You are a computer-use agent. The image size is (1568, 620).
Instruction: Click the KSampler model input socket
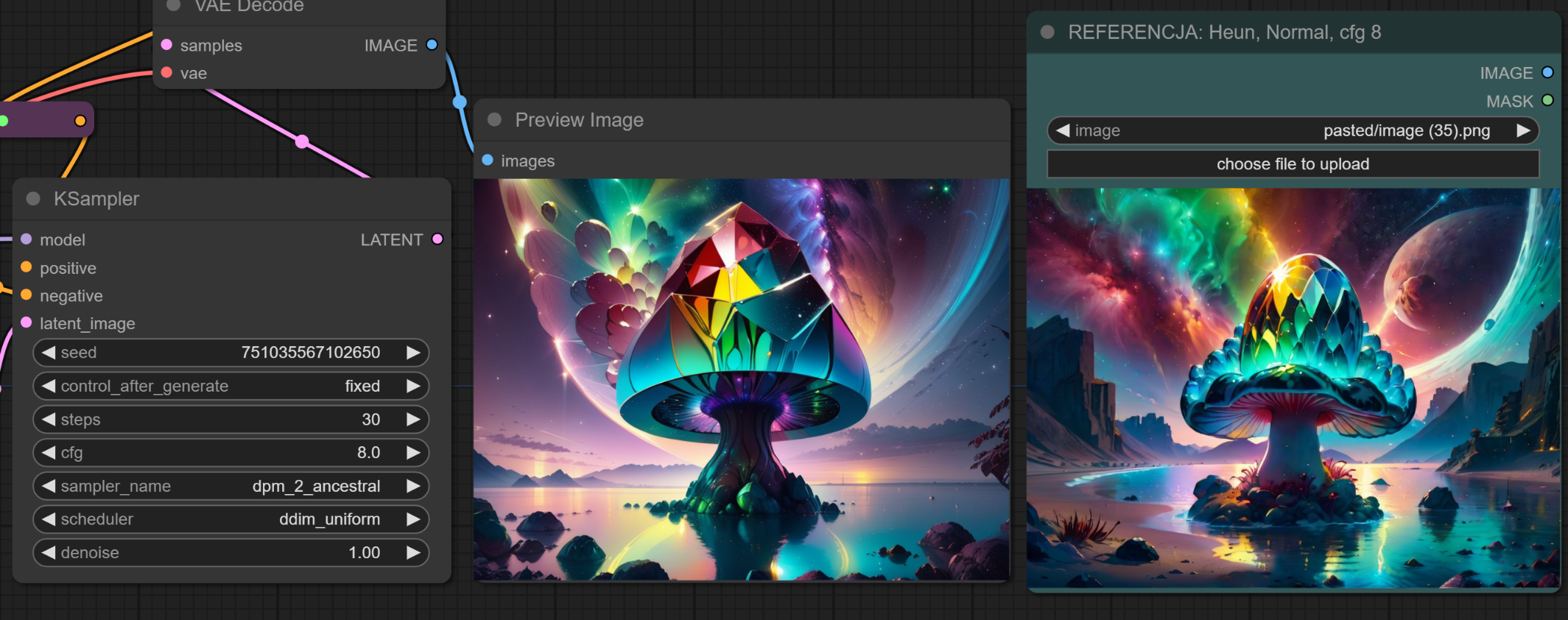(27, 239)
